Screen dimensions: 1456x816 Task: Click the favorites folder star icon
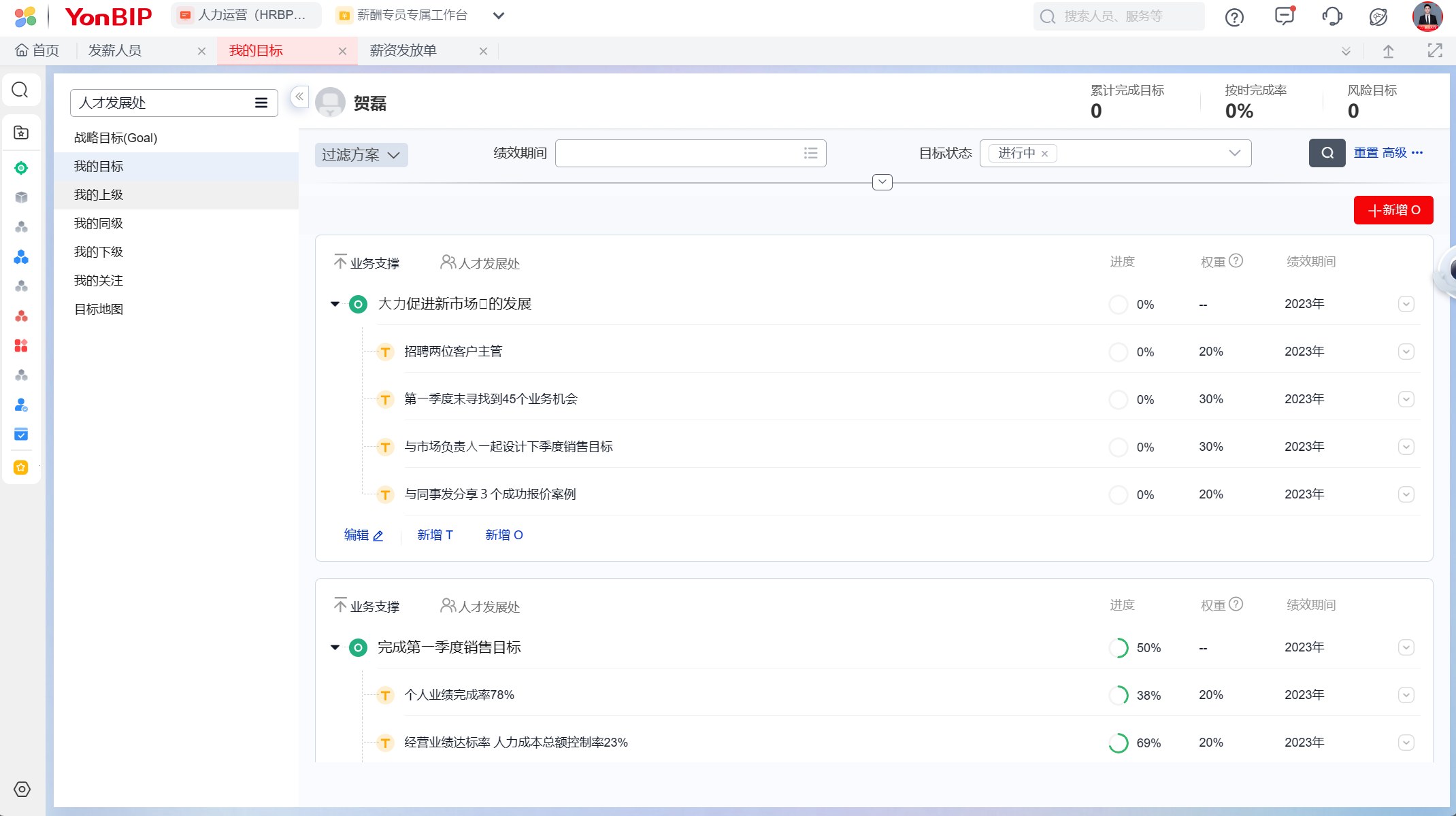pyautogui.click(x=21, y=133)
